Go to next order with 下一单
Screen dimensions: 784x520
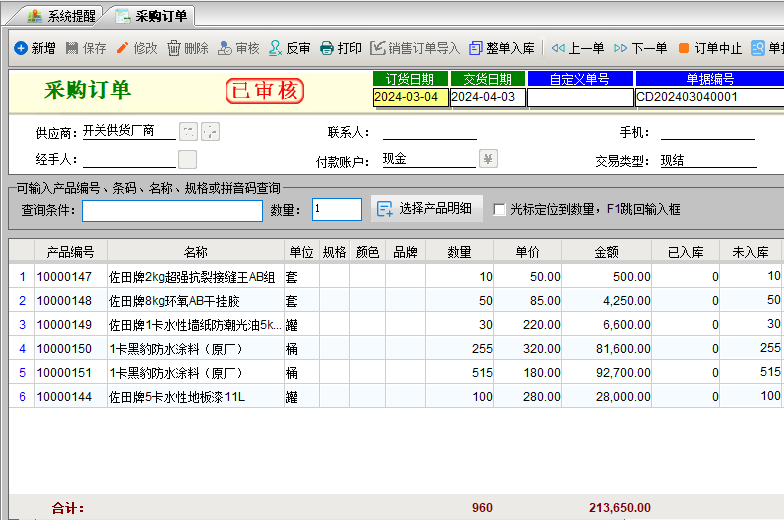640,48
